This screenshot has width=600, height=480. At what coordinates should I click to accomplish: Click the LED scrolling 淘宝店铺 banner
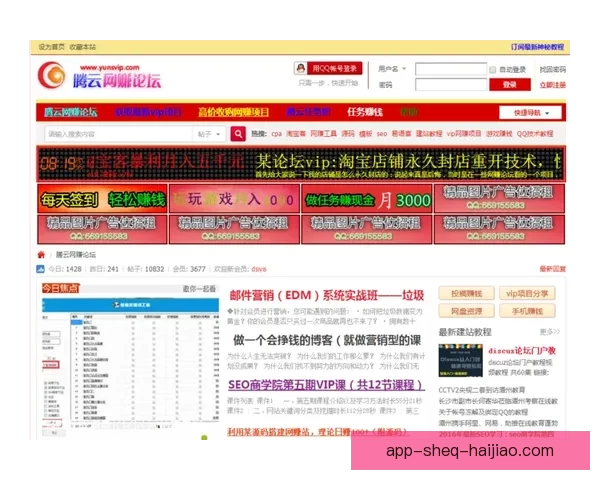pyautogui.click(x=301, y=164)
